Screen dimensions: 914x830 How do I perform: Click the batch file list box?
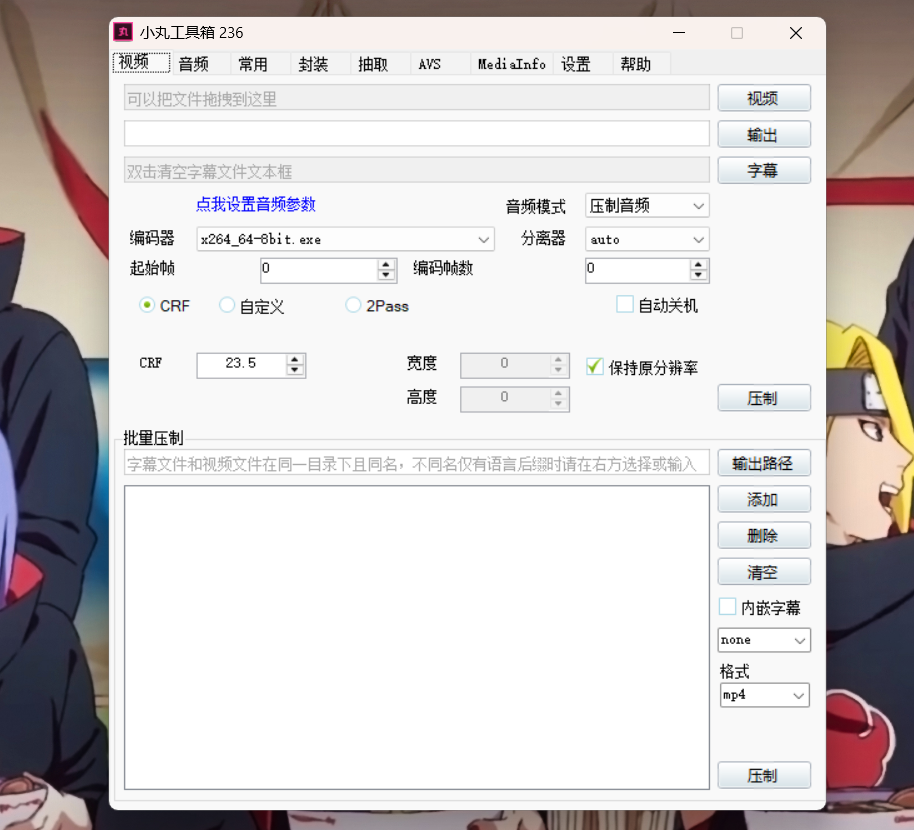click(417, 638)
